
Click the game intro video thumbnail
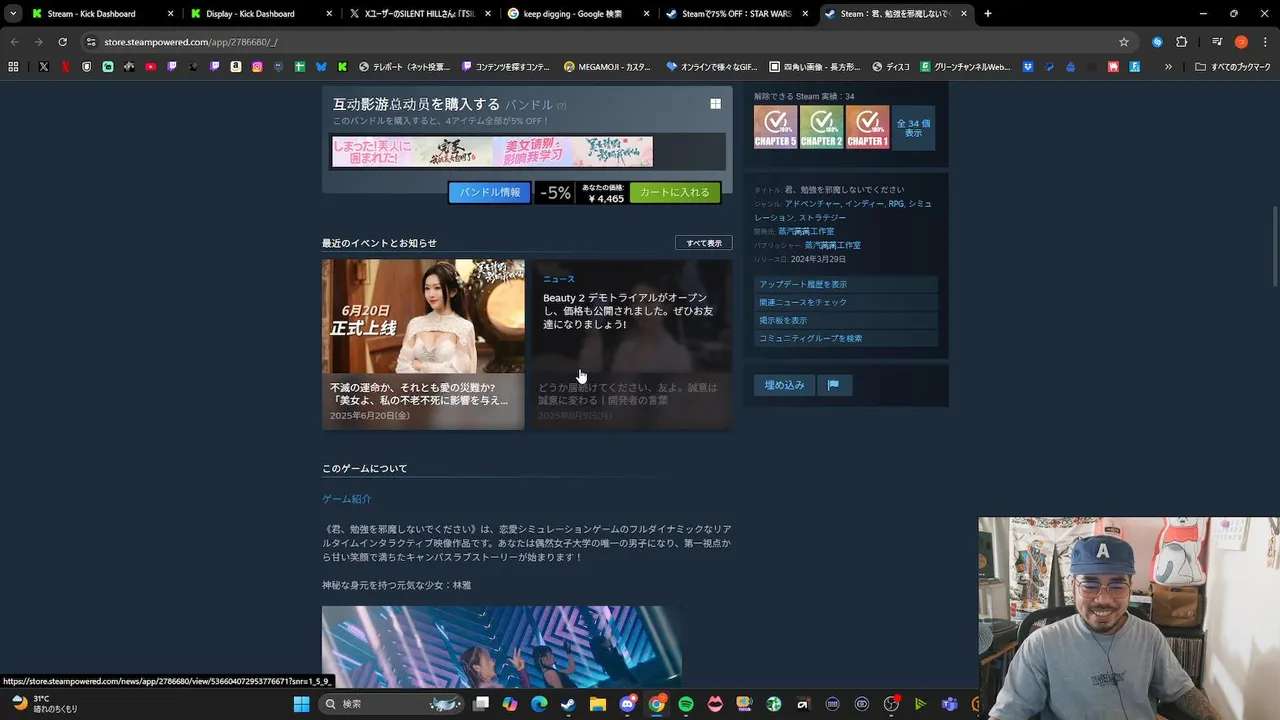click(502, 646)
